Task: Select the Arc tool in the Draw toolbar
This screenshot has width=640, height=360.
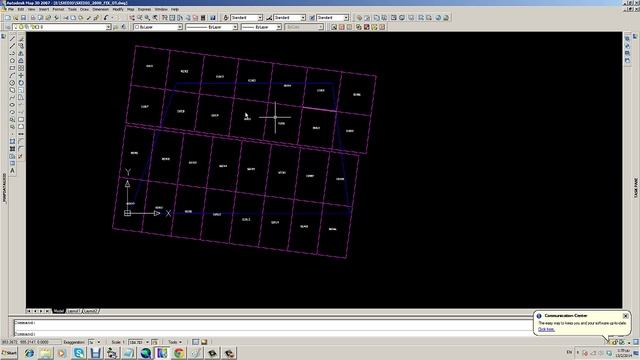Action: coord(12,76)
